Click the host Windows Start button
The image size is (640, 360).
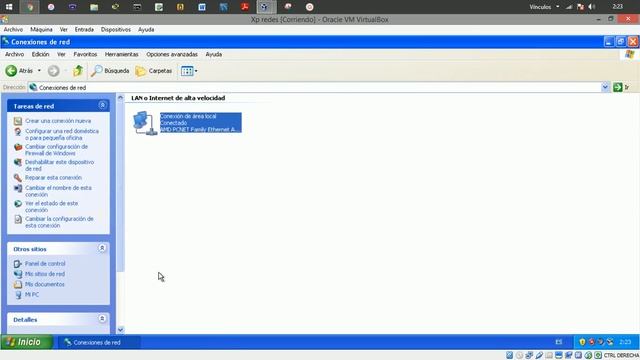coord(9,7)
